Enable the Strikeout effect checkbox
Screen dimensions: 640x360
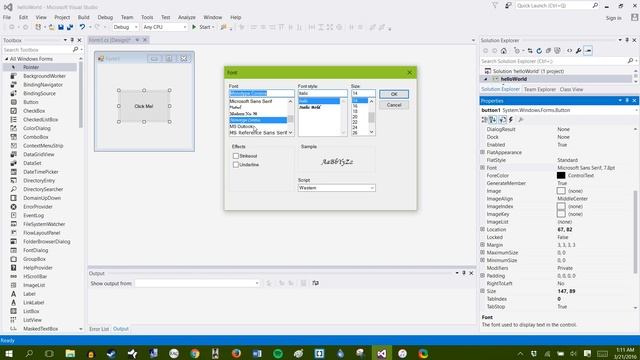tap(236, 156)
